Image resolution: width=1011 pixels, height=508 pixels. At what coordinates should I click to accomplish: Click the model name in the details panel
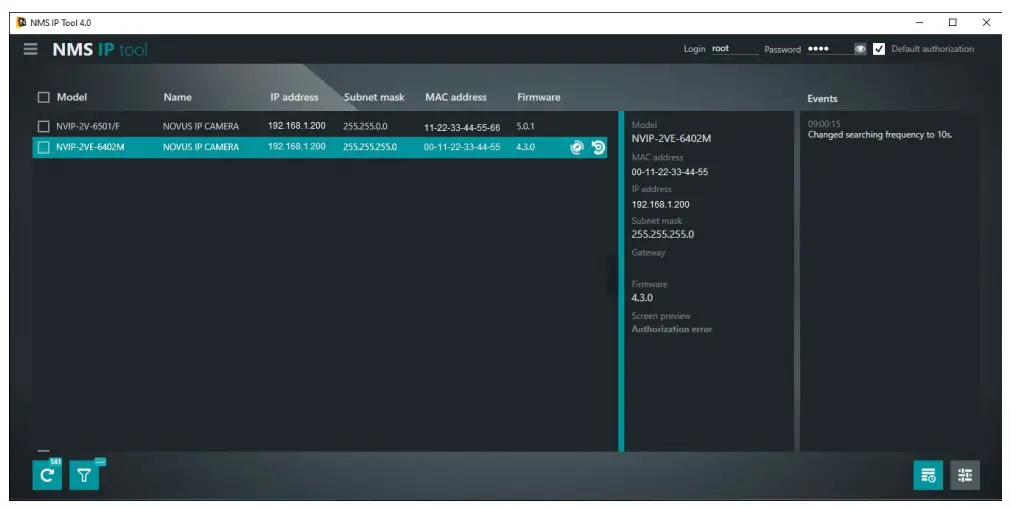coord(671,139)
